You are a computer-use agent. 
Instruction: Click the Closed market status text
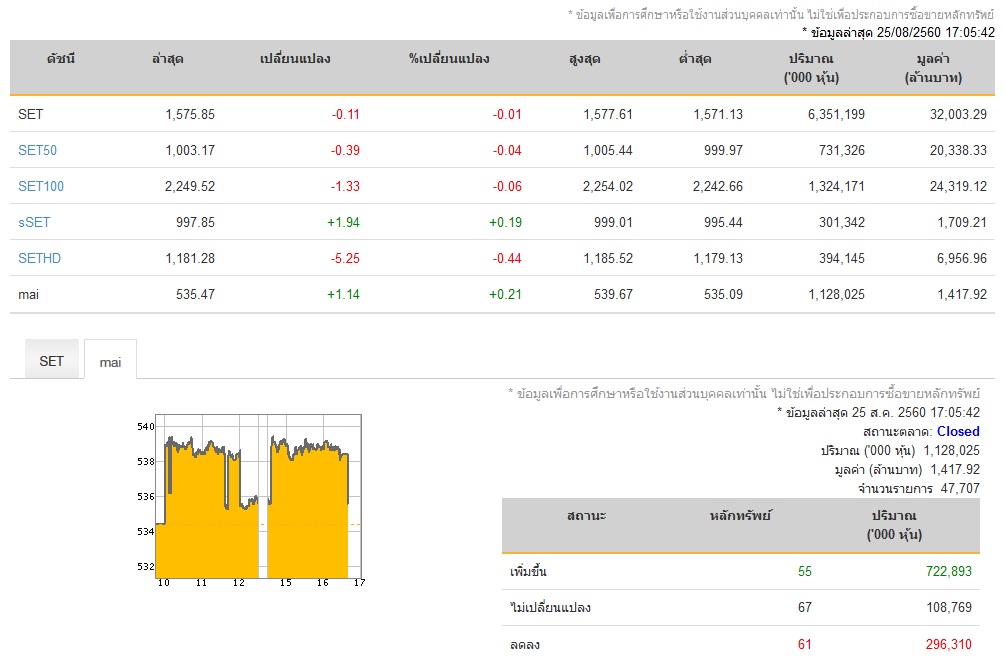958,431
